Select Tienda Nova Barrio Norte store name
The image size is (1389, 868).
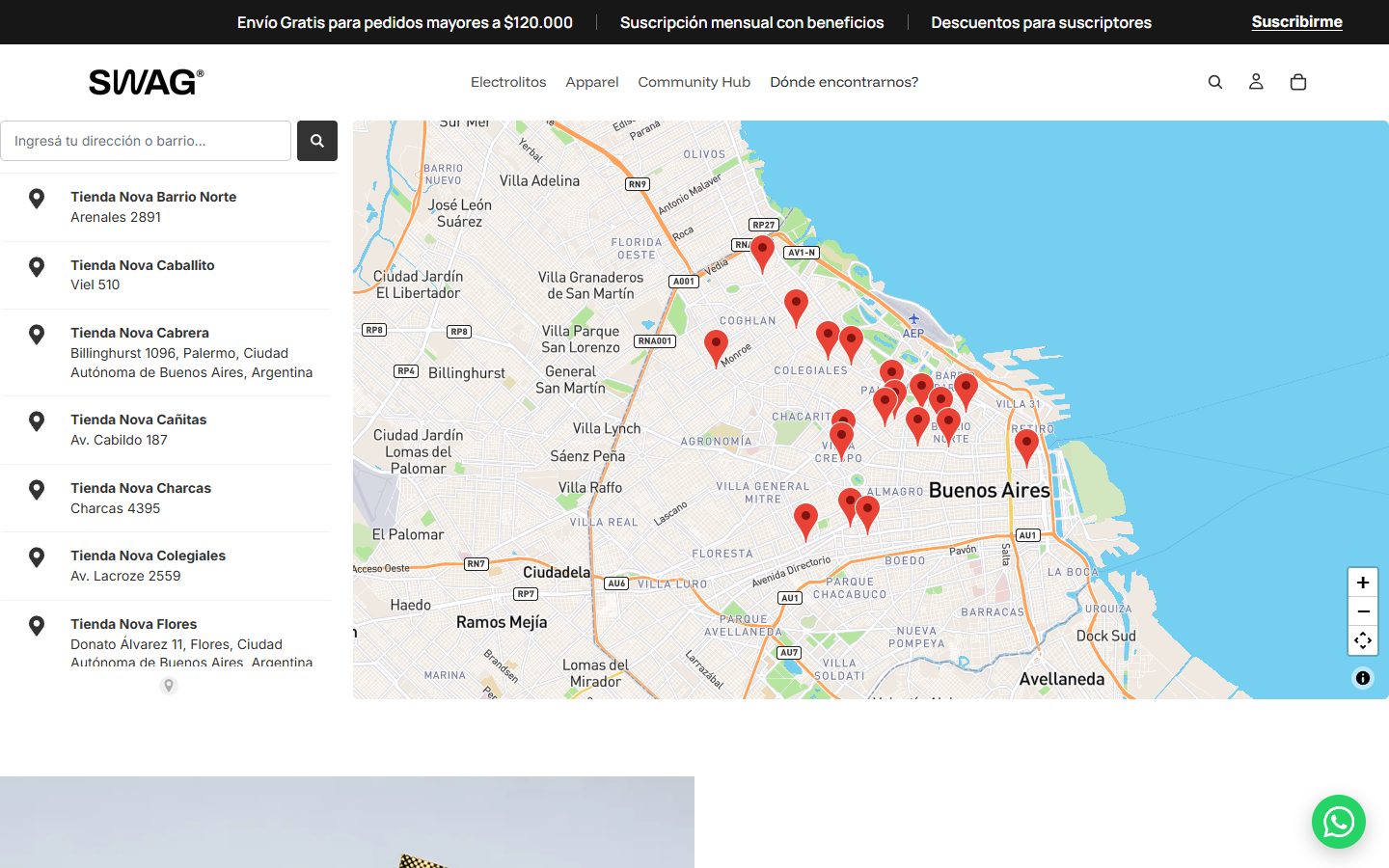click(x=153, y=197)
